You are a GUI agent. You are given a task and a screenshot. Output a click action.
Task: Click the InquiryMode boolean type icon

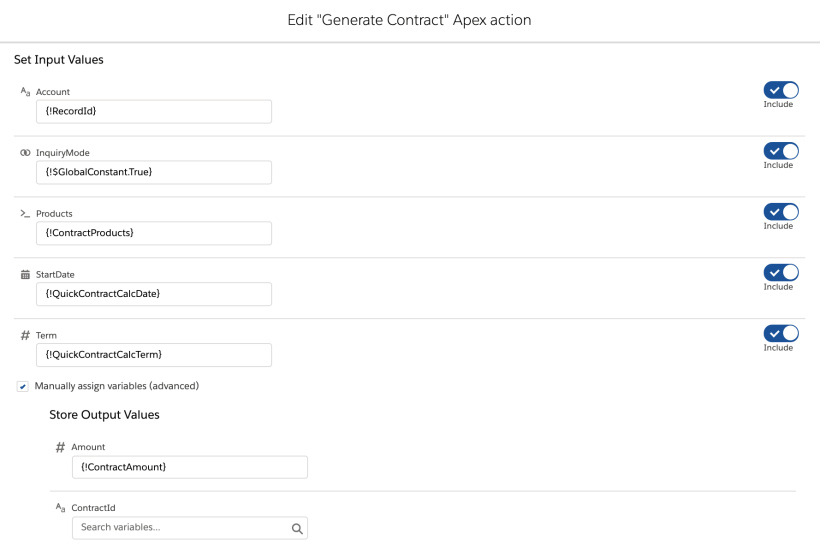(25, 153)
